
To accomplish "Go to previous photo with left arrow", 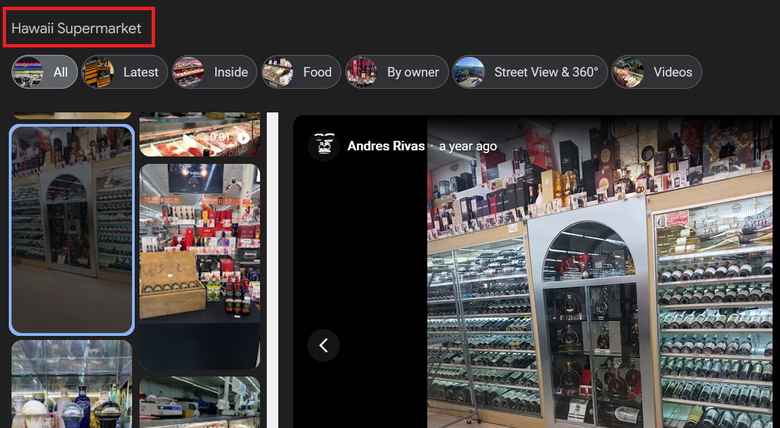I will tap(323, 345).
